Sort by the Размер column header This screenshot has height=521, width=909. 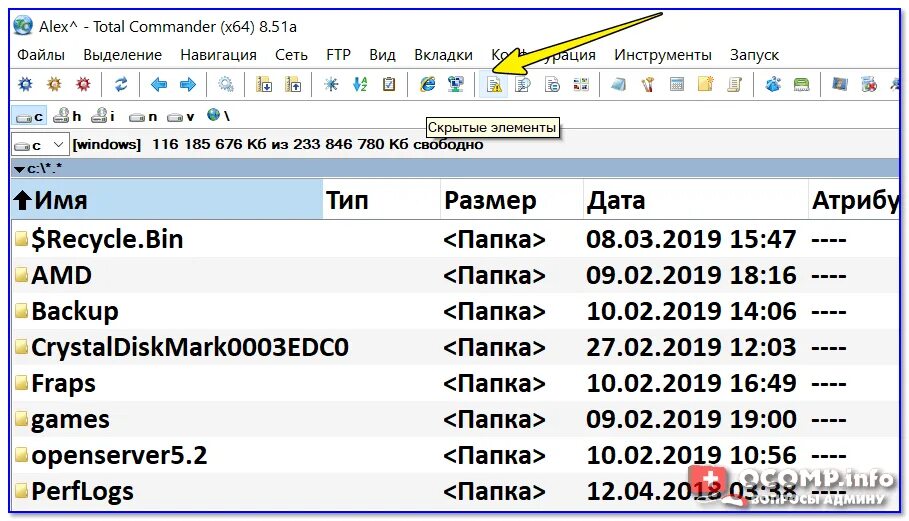[x=511, y=200]
